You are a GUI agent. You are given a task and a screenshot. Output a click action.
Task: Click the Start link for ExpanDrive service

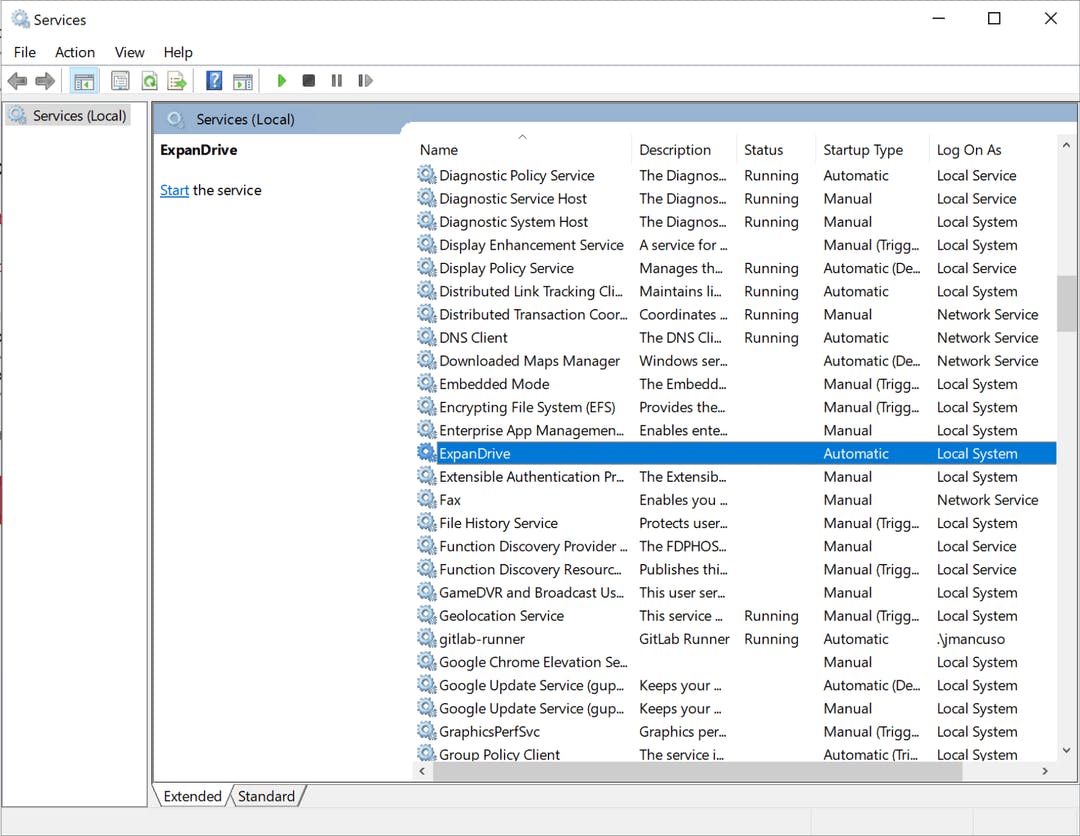pyautogui.click(x=174, y=190)
